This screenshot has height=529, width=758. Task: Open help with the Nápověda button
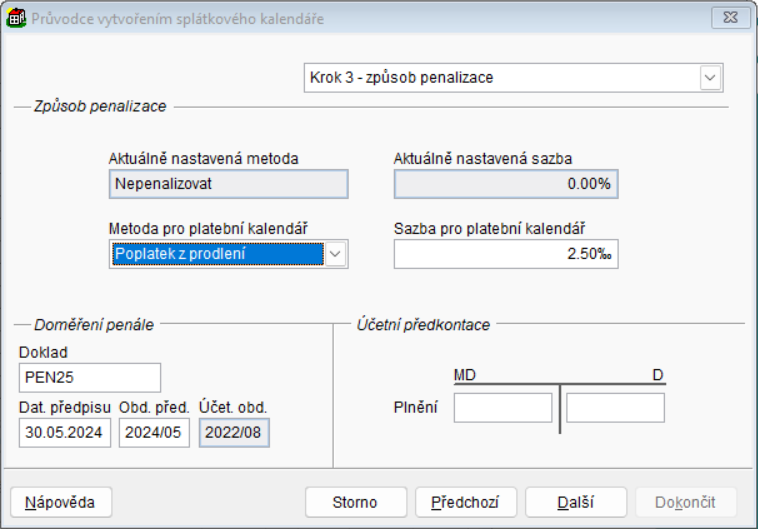click(61, 501)
